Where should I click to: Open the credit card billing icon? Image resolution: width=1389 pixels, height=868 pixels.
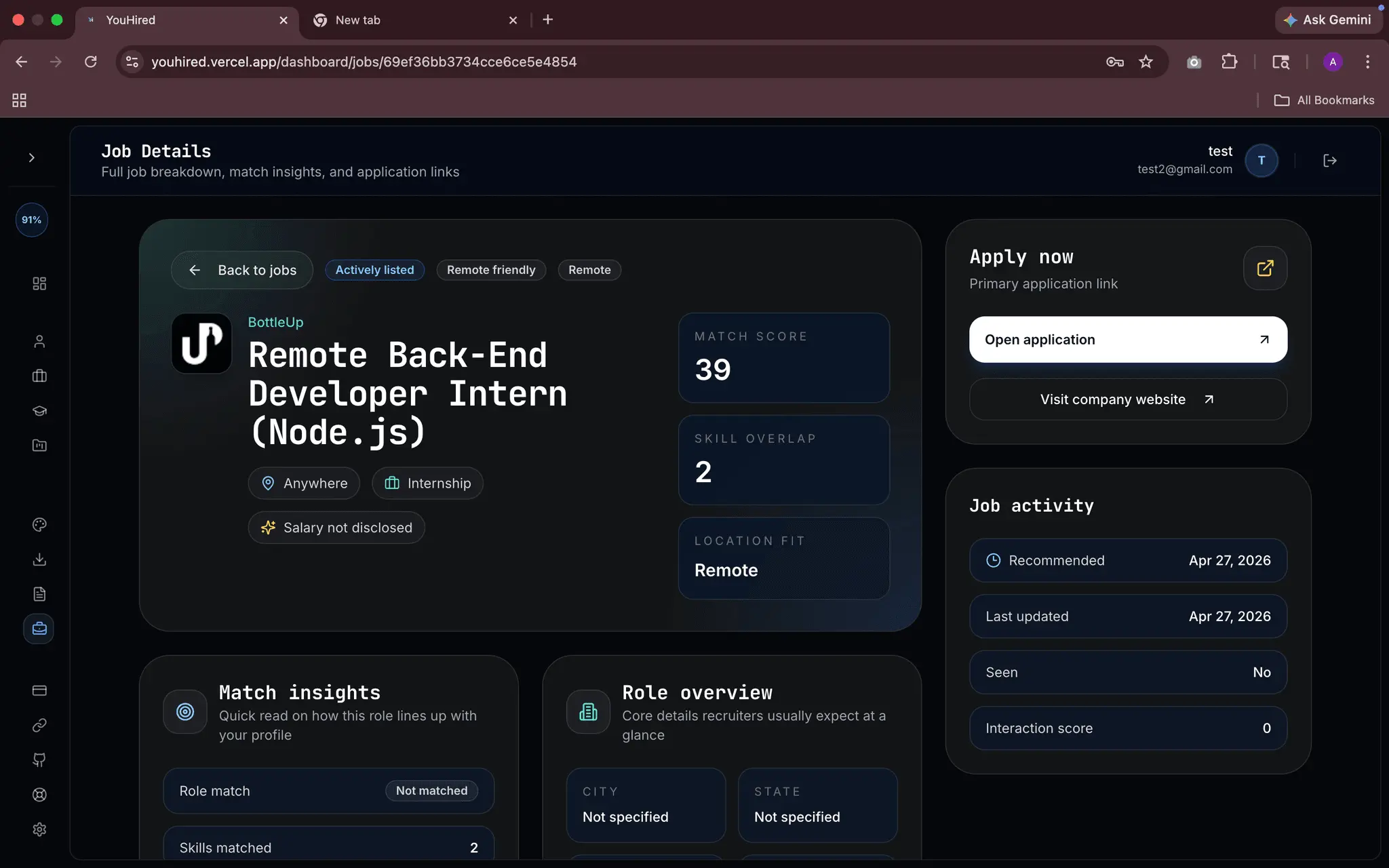click(x=39, y=690)
